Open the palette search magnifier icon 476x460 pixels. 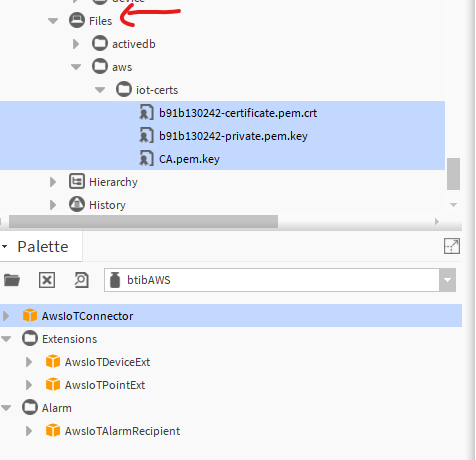(x=81, y=280)
